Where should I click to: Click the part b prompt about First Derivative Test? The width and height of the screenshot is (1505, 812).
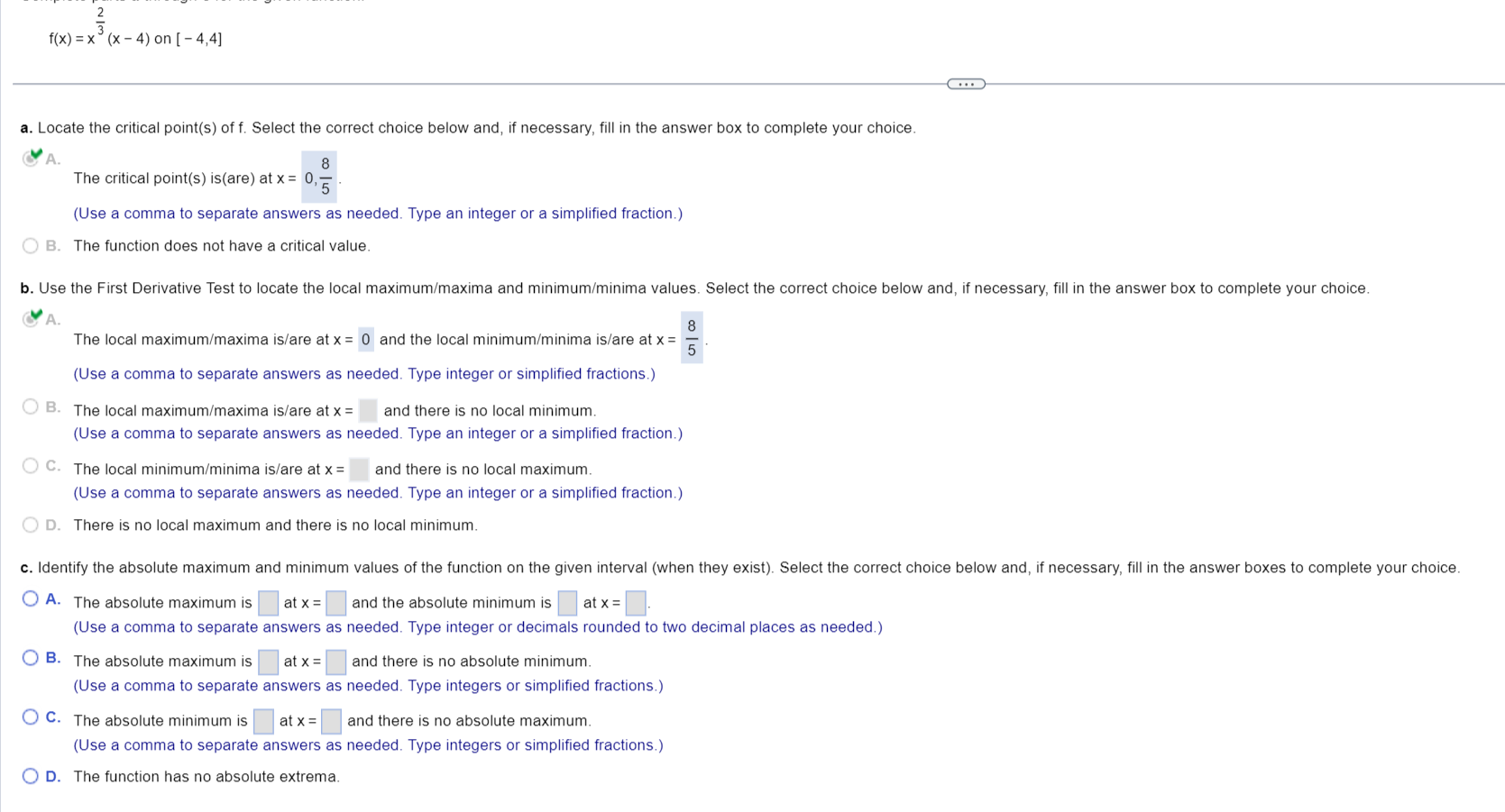point(694,288)
